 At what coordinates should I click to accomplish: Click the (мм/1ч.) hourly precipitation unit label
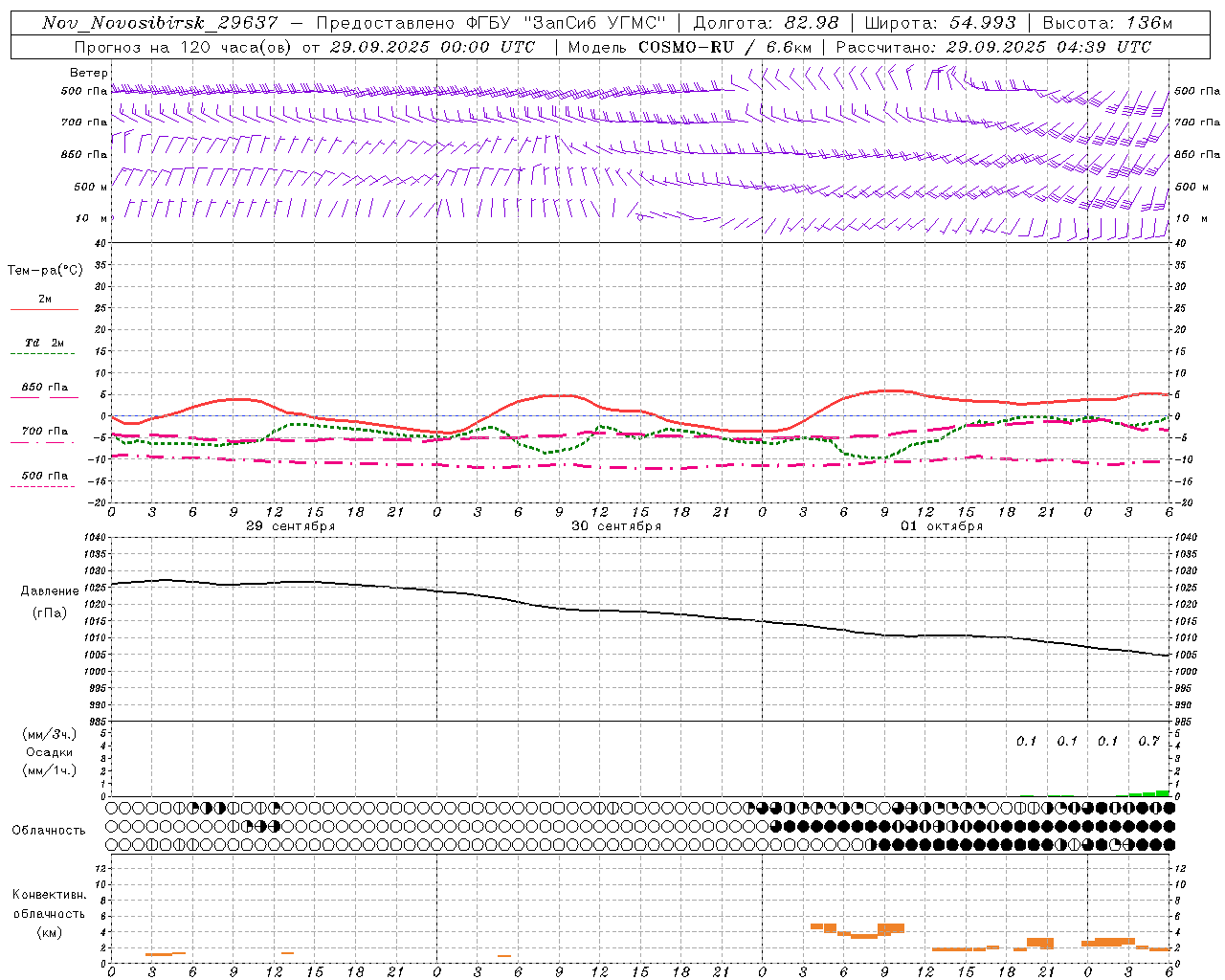point(50,770)
